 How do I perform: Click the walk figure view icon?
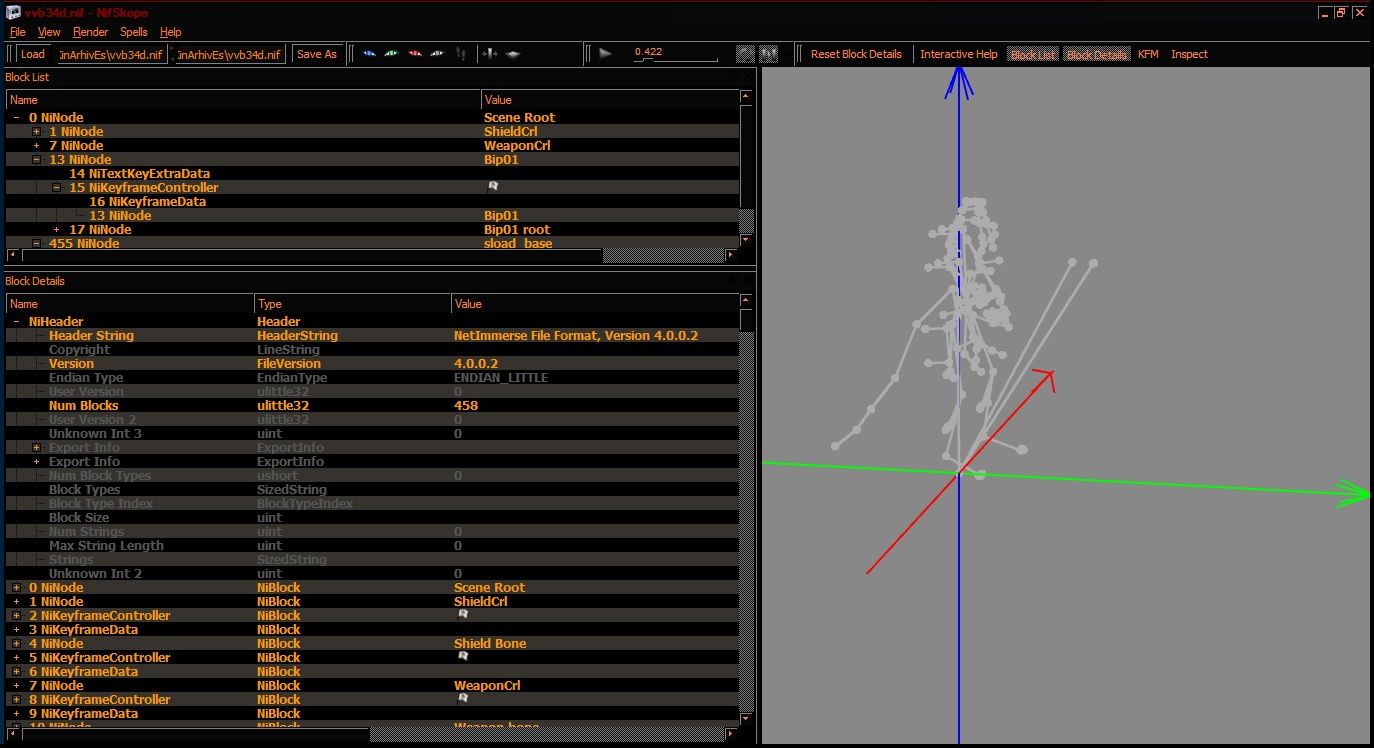(460, 54)
